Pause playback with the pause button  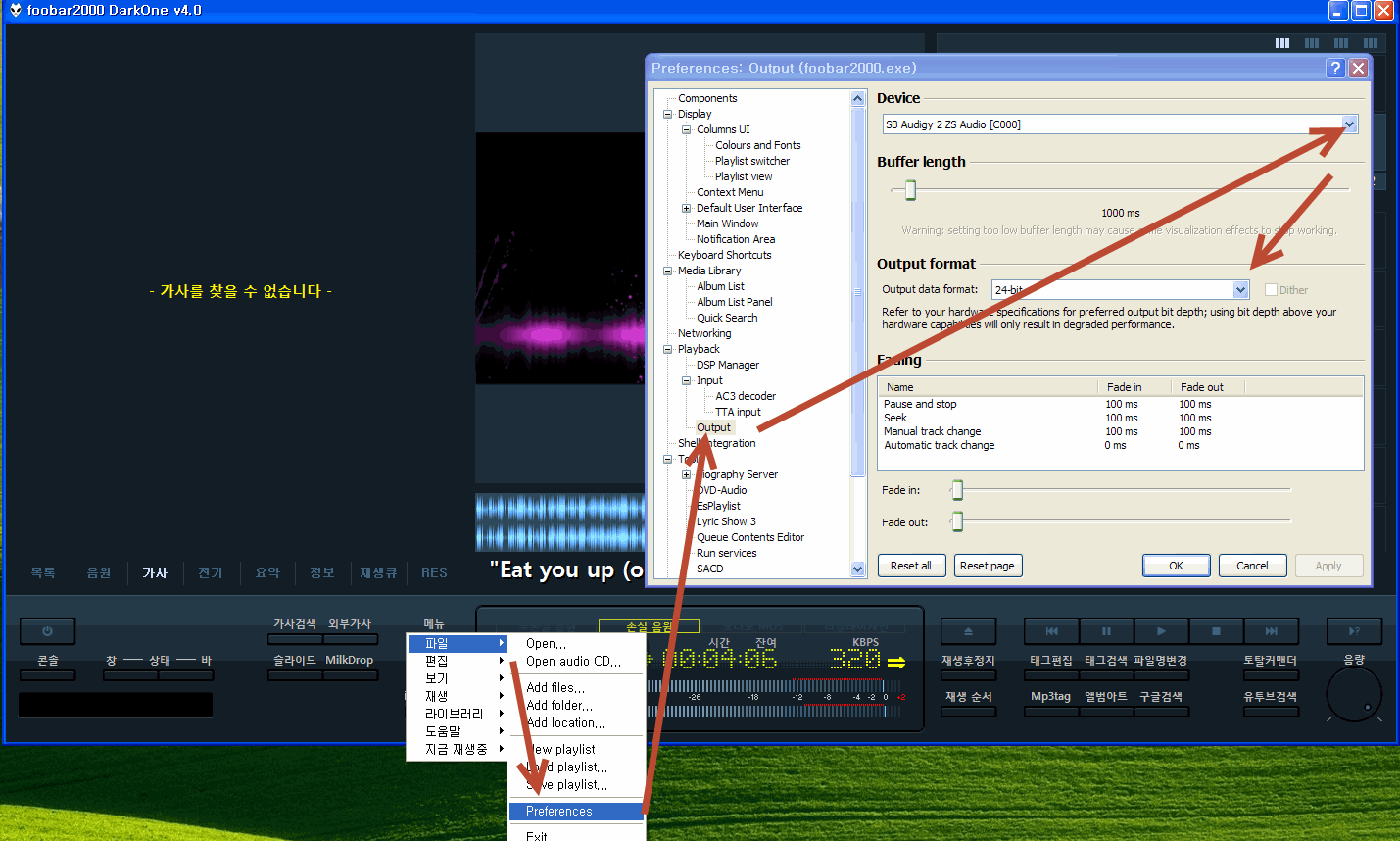pos(1106,631)
